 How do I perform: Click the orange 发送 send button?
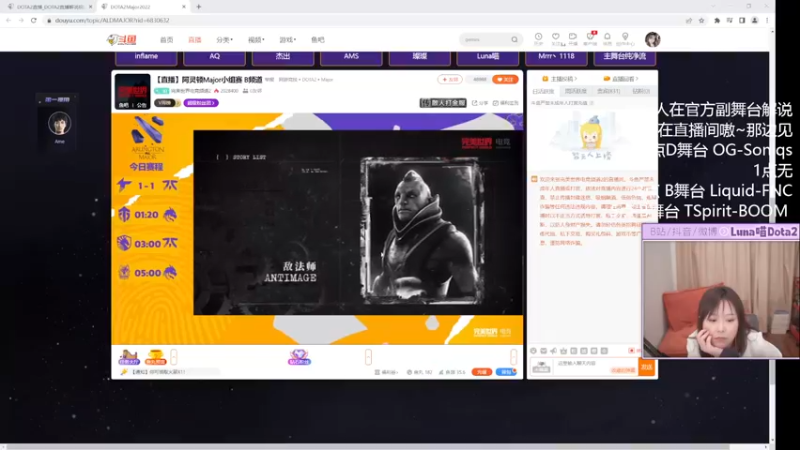tap(646, 367)
